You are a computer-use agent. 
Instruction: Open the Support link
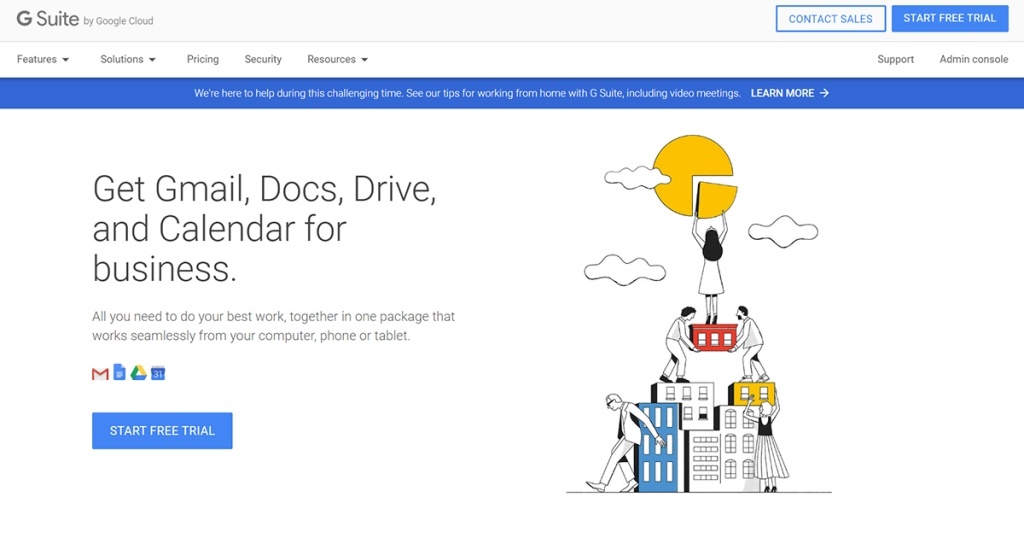click(x=895, y=59)
